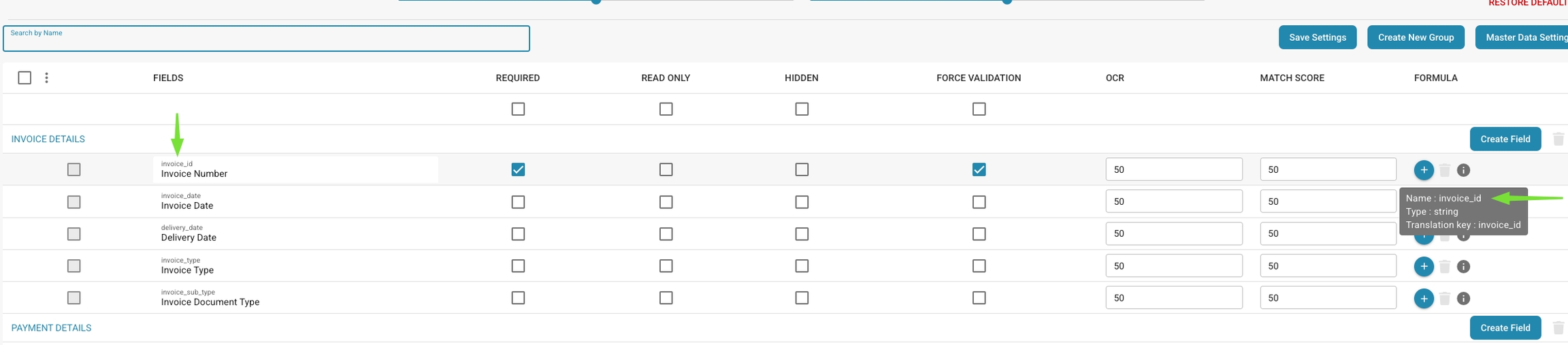Click the plus icon in Invoice Number row
This screenshot has width=1568, height=345.
(x=1423, y=170)
